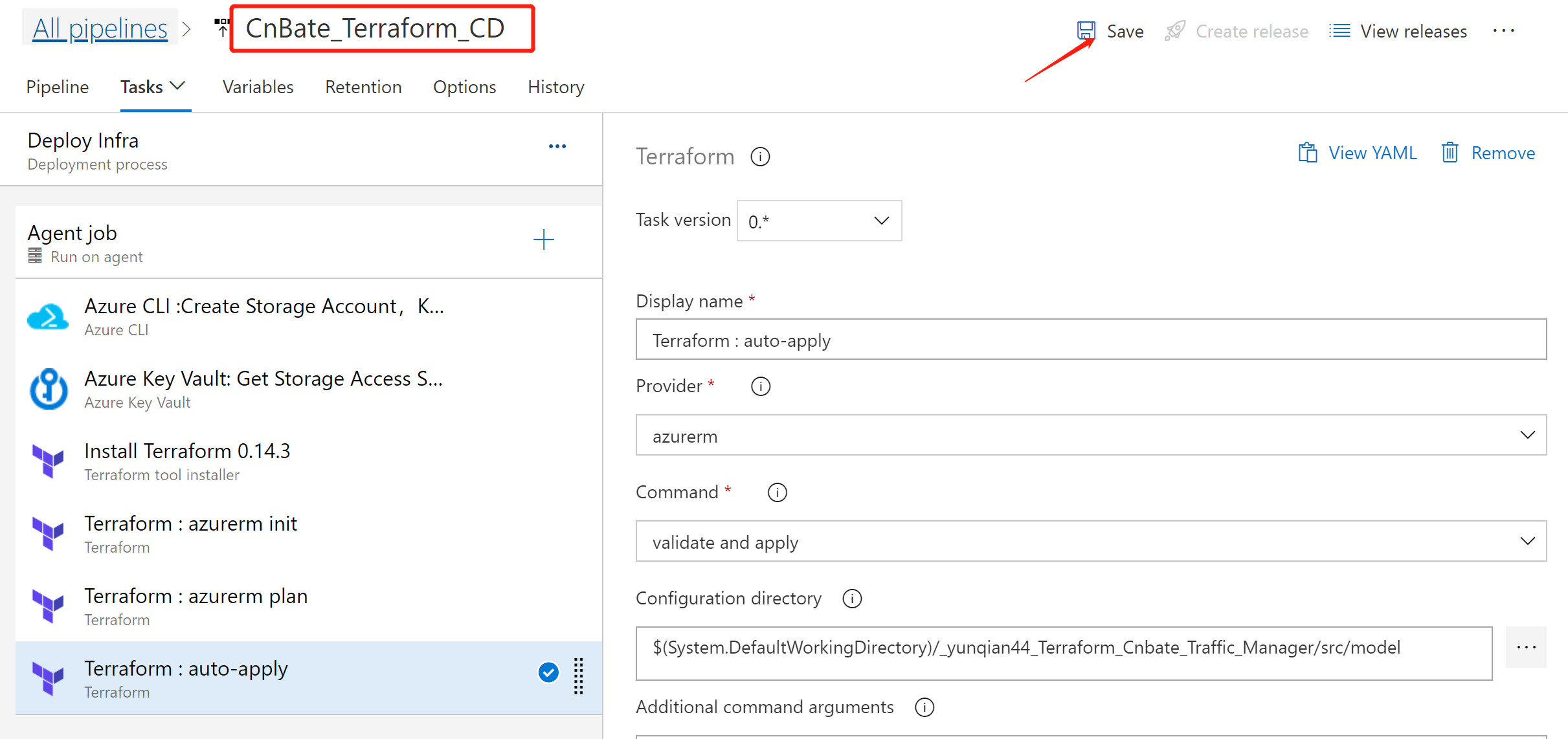Select the Install Terraform 0.14.3 task
This screenshot has height=739, width=1568.
(x=309, y=461)
